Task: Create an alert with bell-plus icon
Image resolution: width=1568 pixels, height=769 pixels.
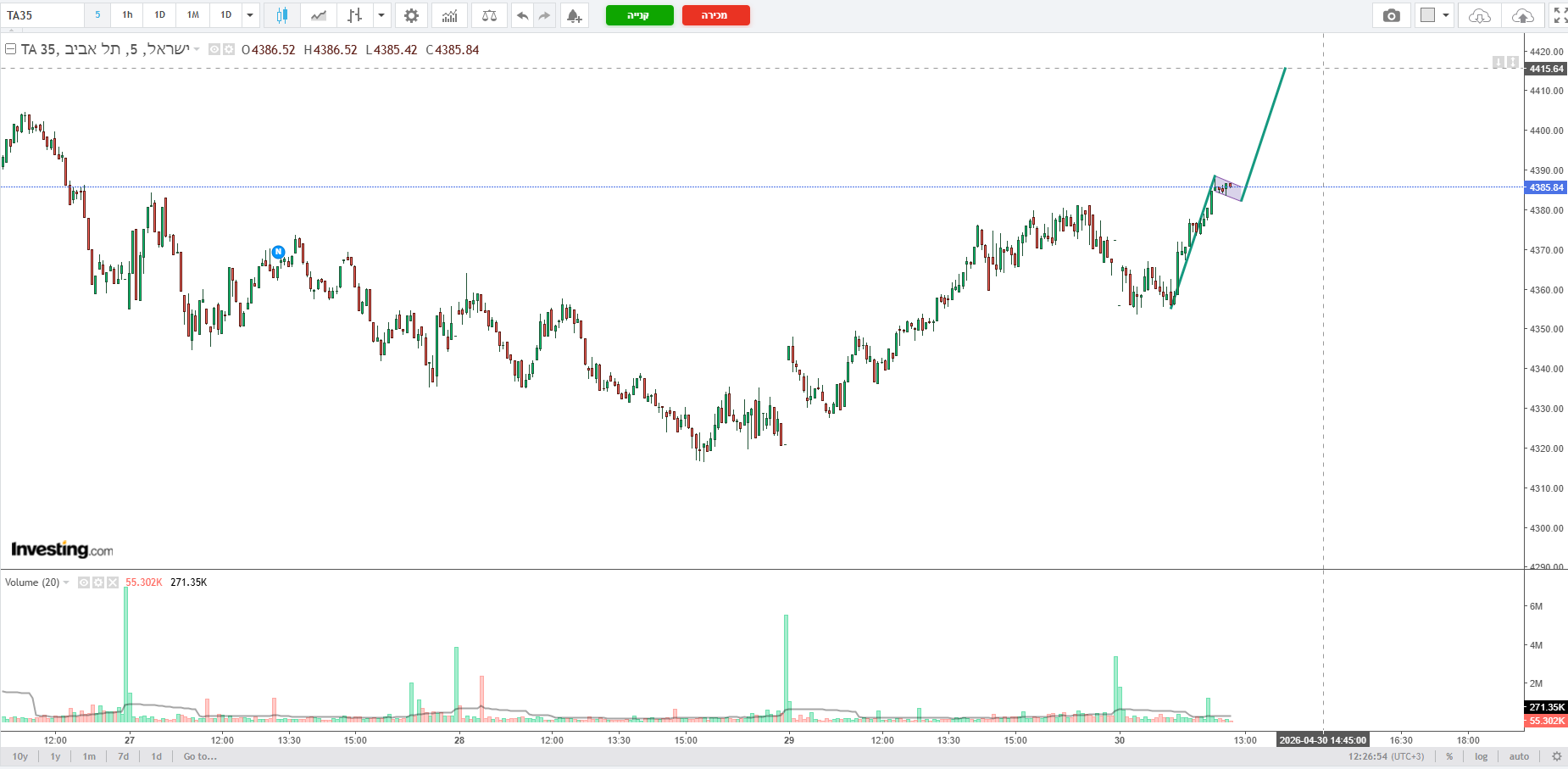Action: (x=575, y=15)
